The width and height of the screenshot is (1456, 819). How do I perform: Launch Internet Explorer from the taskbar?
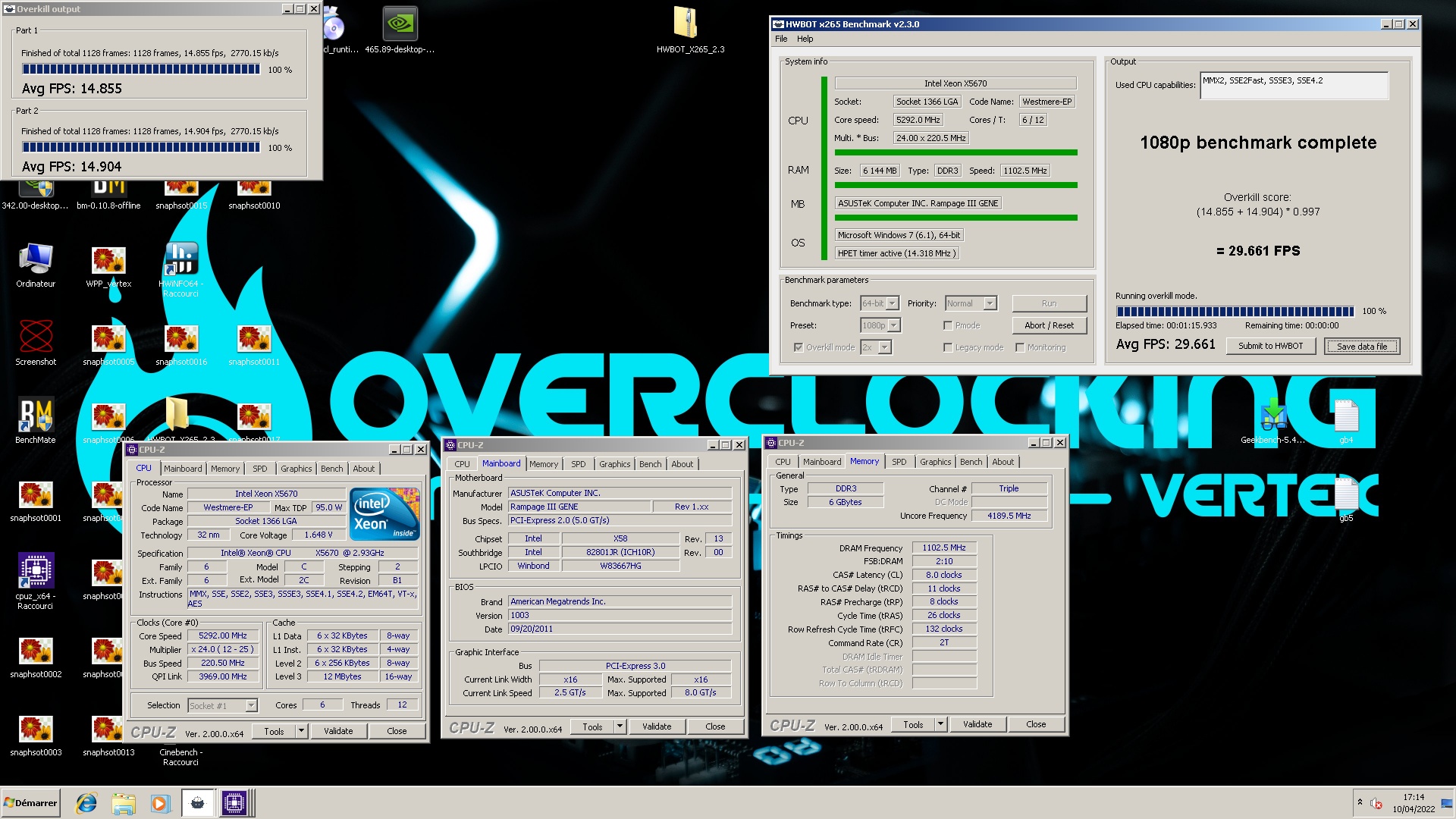point(86,803)
